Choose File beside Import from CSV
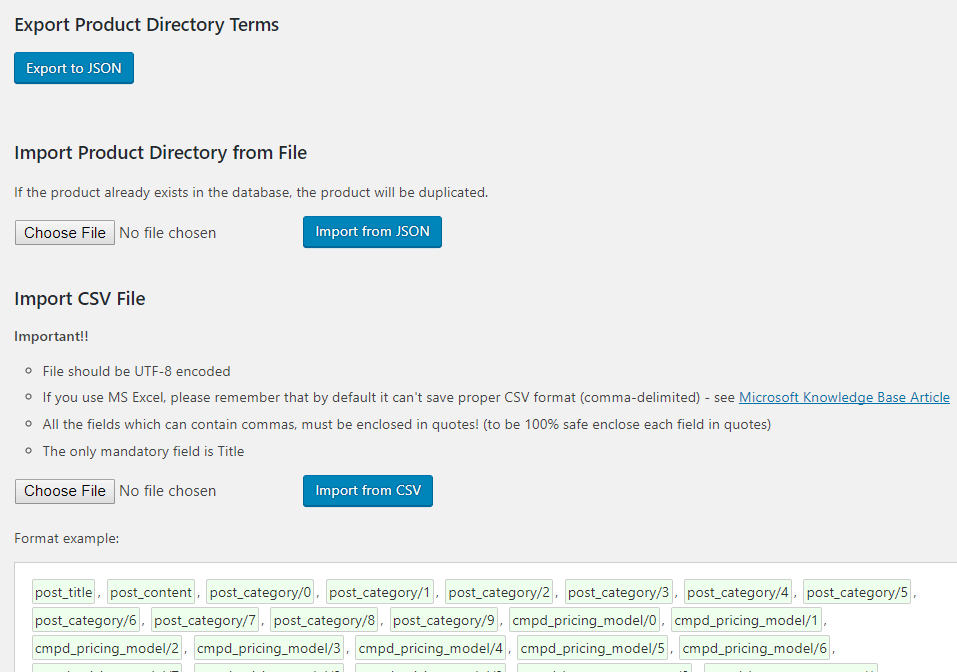 point(65,491)
